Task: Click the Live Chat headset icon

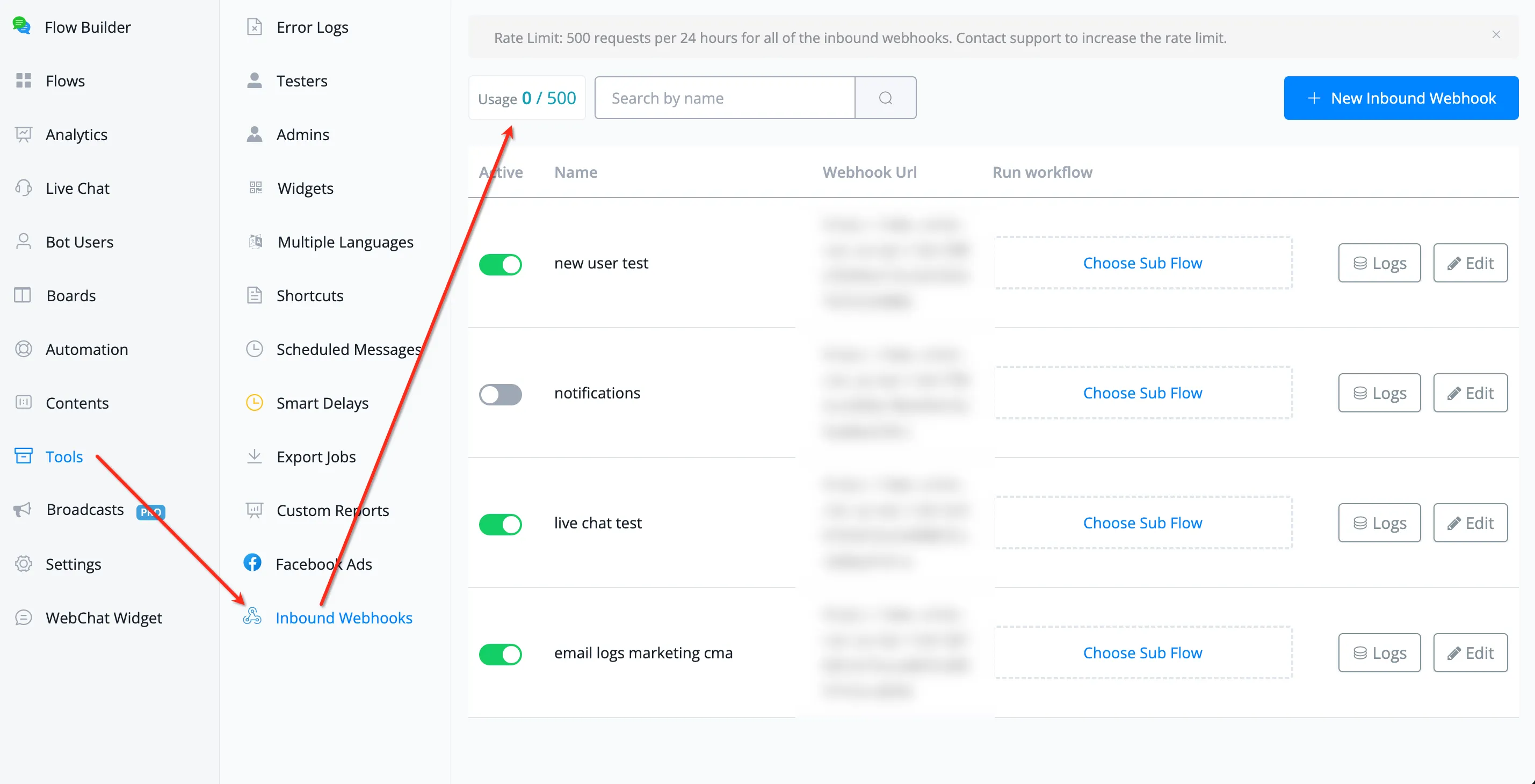Action: (x=23, y=188)
